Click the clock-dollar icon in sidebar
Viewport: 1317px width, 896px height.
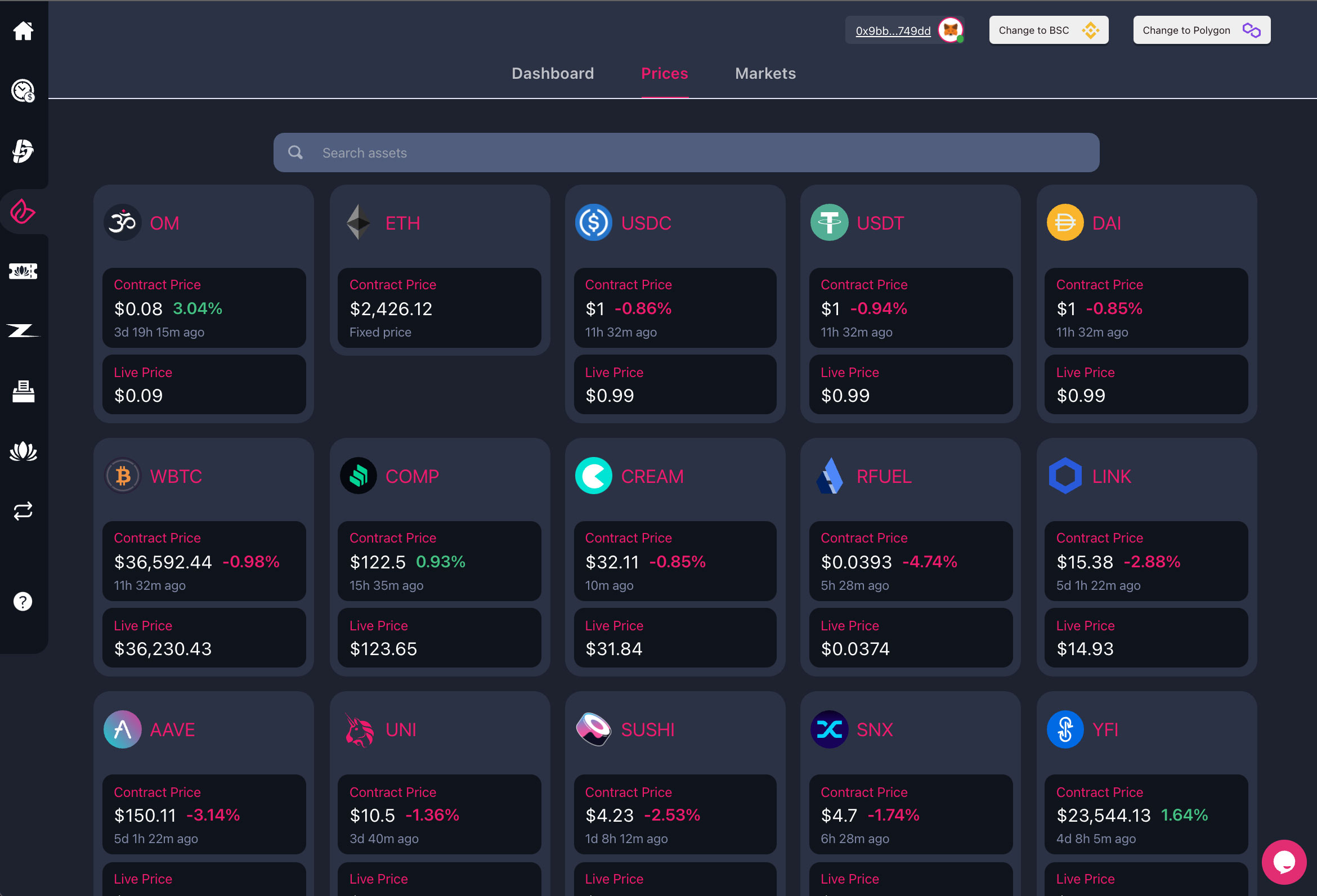point(23,91)
